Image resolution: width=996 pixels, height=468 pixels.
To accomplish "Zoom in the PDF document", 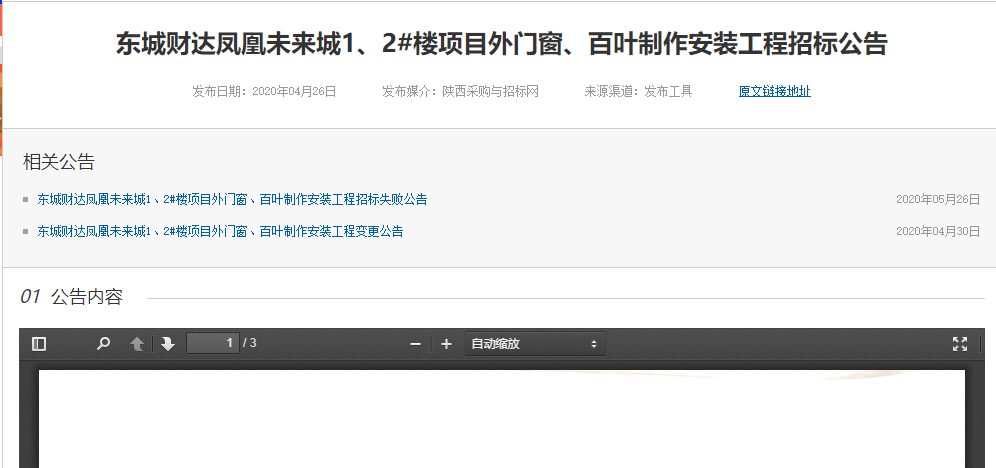I will click(x=447, y=344).
